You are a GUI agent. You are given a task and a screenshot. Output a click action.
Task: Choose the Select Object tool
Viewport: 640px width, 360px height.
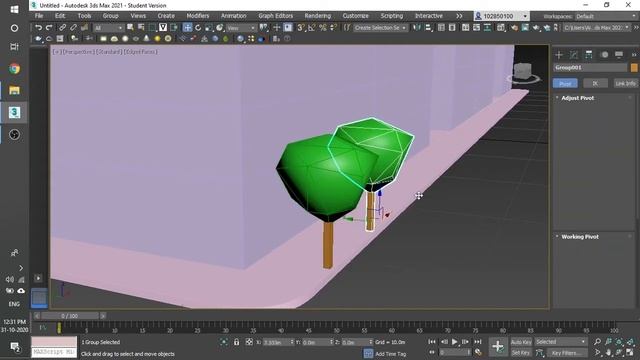130,27
